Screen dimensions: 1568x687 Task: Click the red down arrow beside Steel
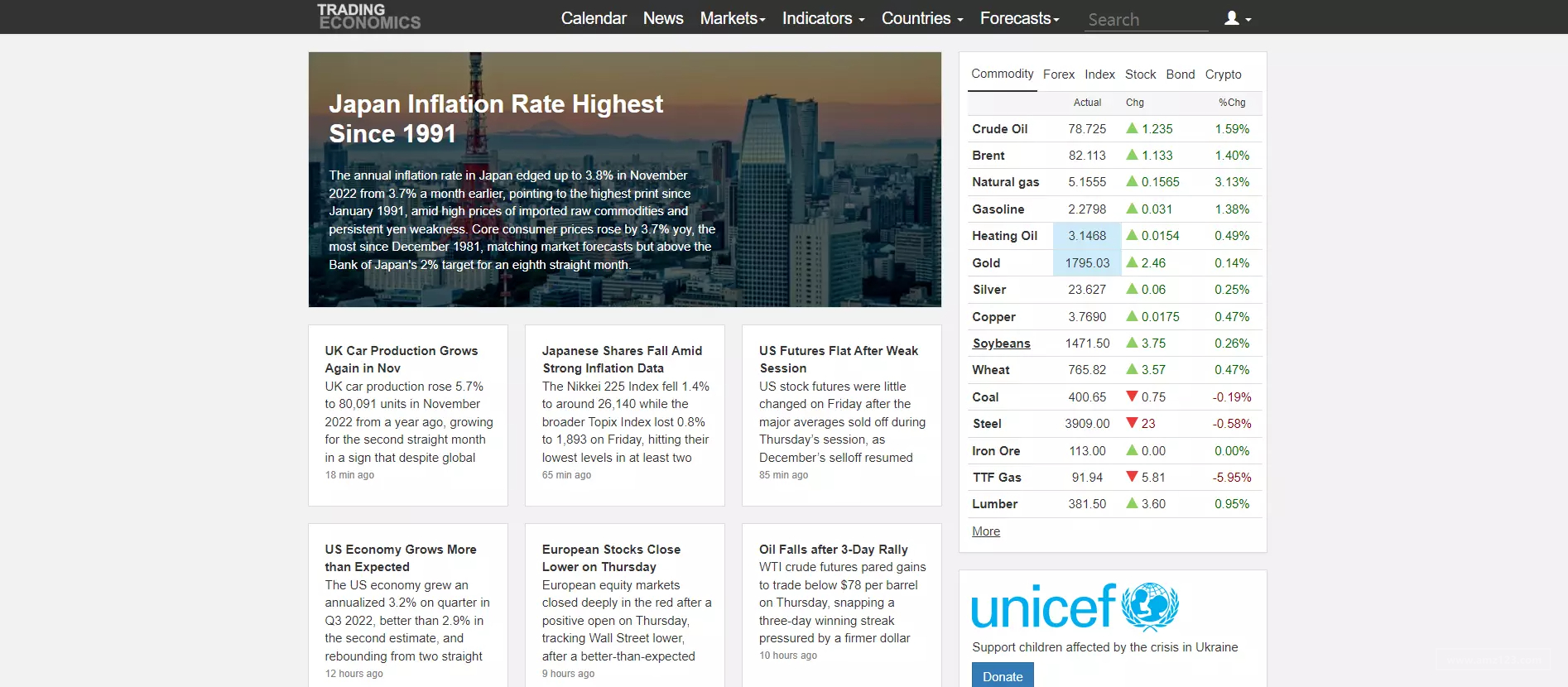pos(1132,423)
